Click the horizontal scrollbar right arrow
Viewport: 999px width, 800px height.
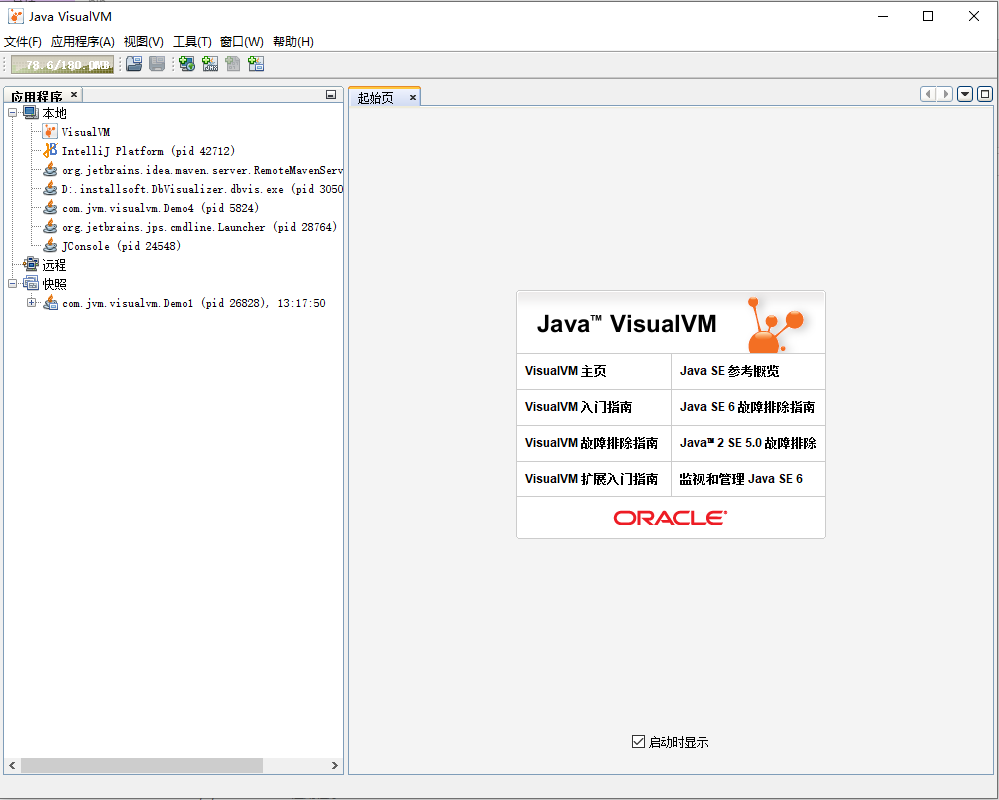(x=334, y=766)
